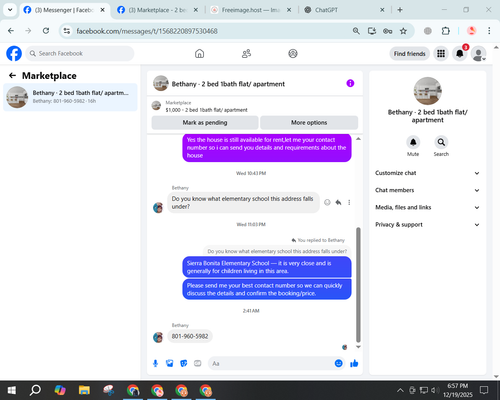Open the purple conversation information icon
Viewport: 500px width, 400px height.
(350, 83)
